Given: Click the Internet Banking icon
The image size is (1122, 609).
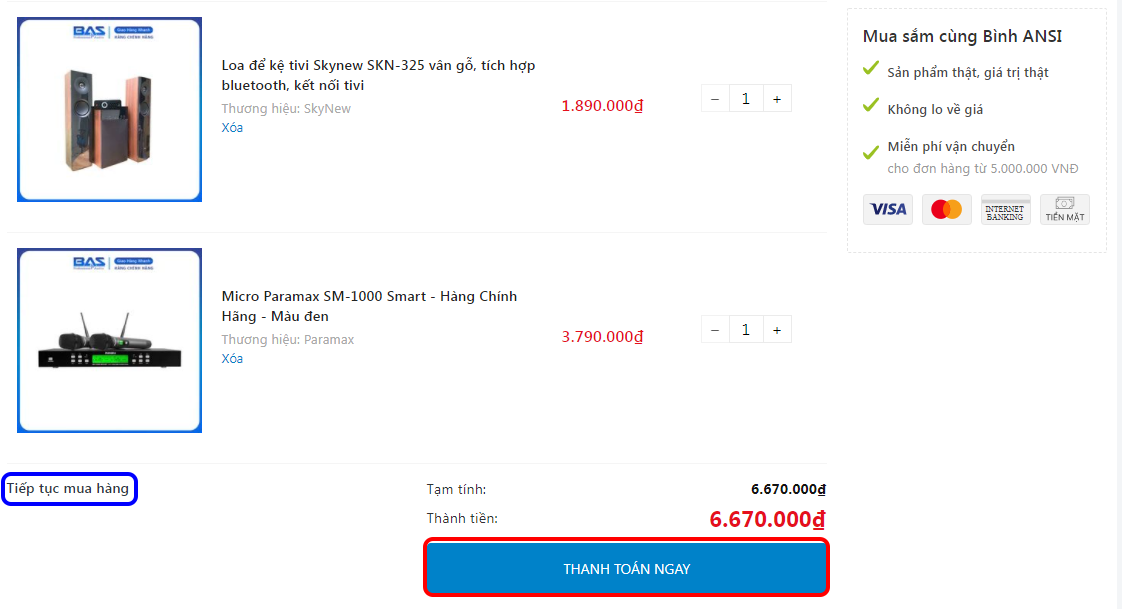Looking at the screenshot, I should (1005, 209).
